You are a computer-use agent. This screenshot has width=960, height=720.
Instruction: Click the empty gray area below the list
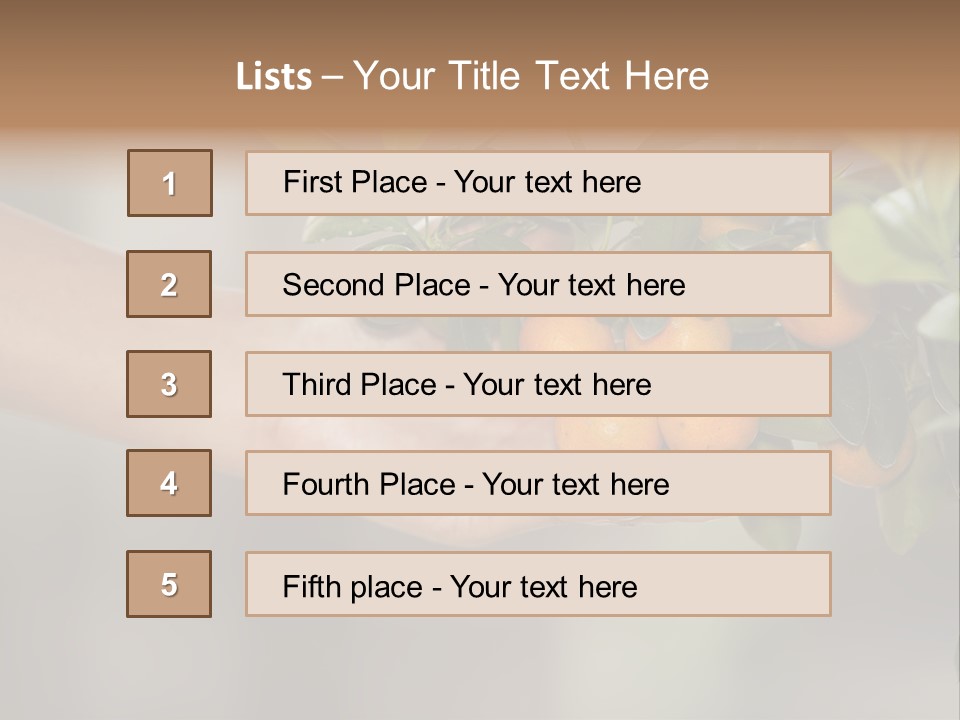[x=480, y=670]
